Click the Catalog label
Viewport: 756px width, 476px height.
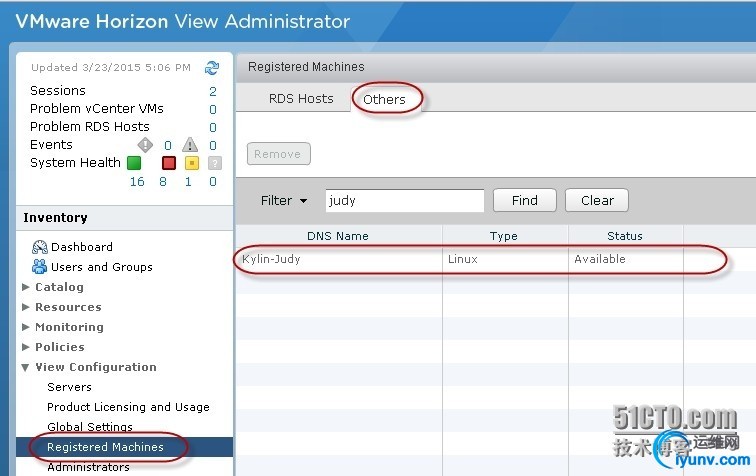59,287
